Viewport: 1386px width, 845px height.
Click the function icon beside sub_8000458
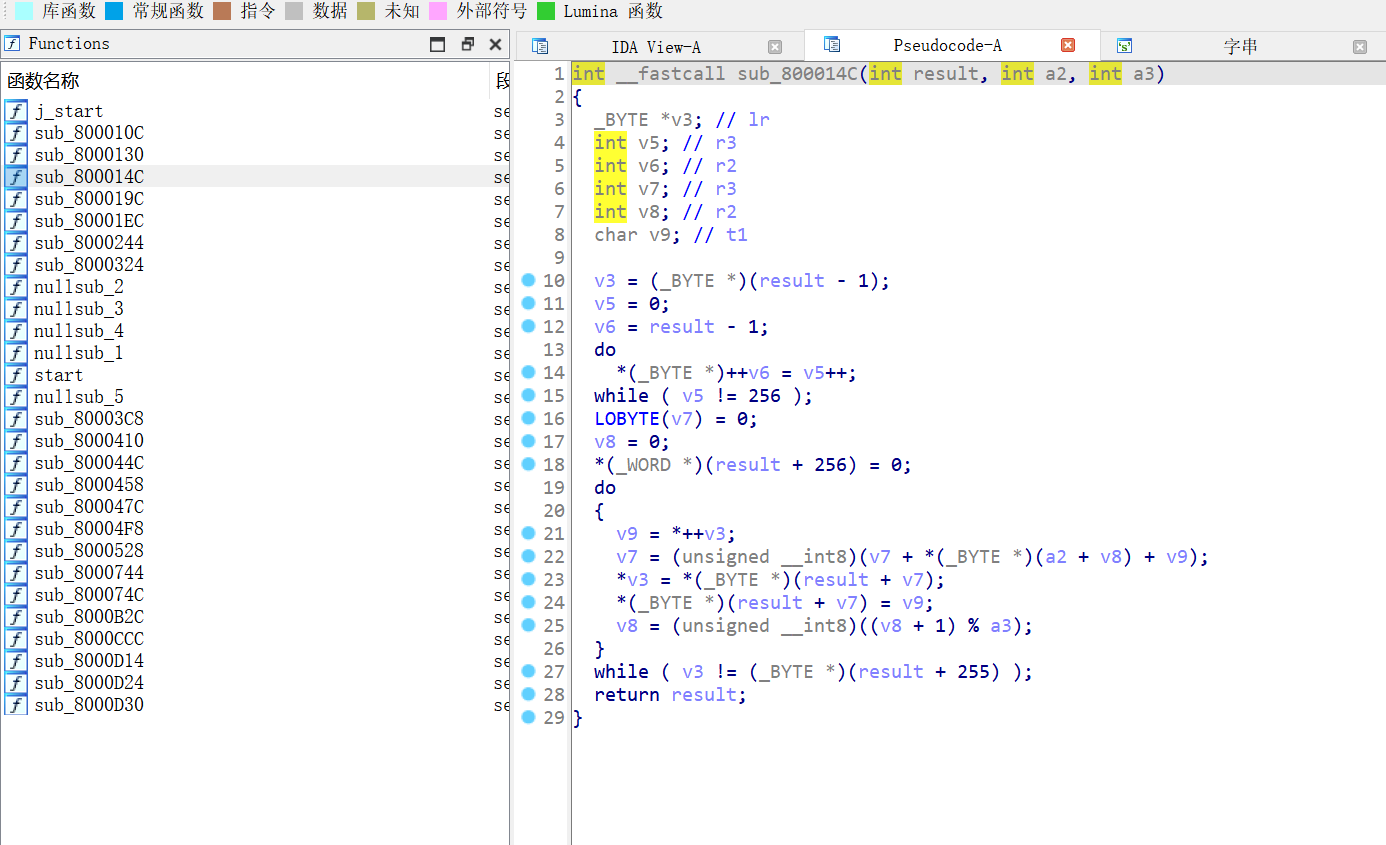[16, 485]
